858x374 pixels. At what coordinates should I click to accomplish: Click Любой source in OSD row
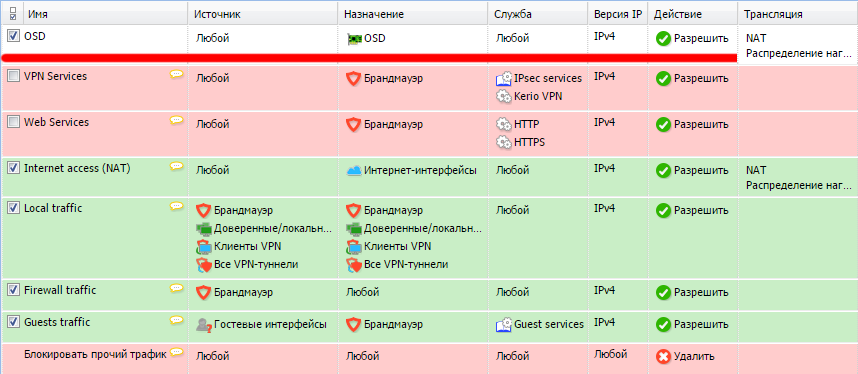(x=212, y=39)
